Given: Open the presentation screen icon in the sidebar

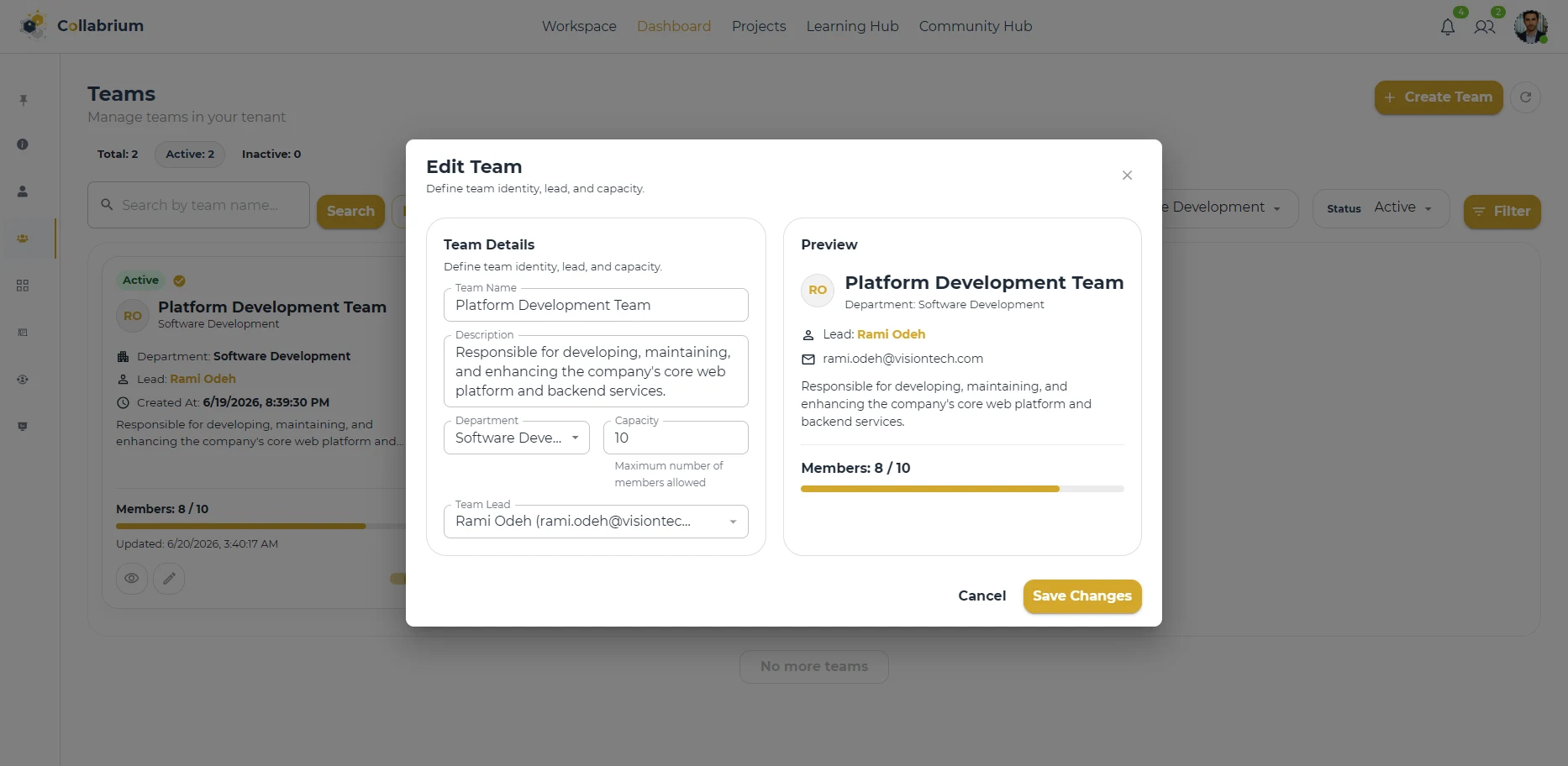Looking at the screenshot, I should (x=23, y=427).
